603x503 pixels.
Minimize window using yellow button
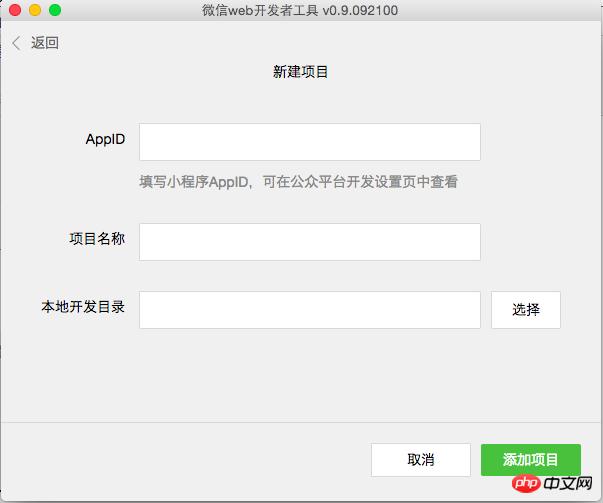pos(34,10)
